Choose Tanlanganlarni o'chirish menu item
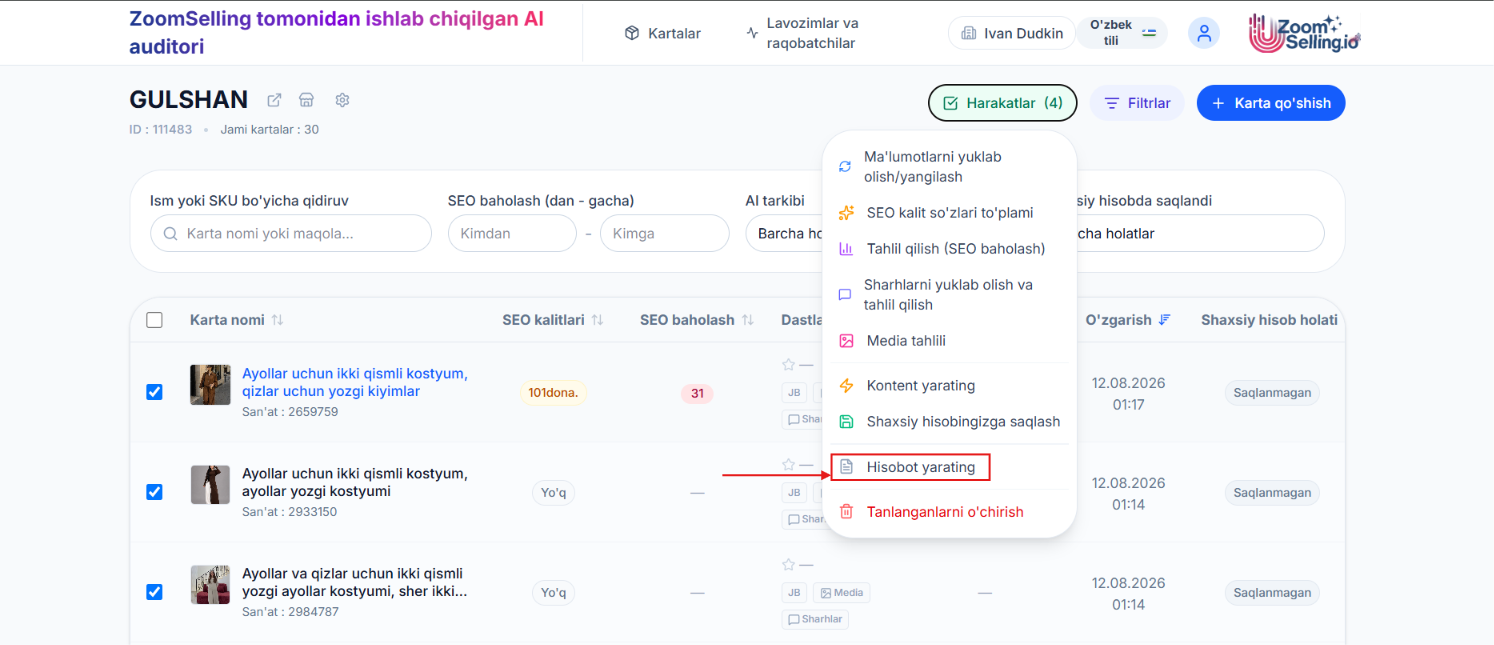The height and width of the screenshot is (645, 1494). pyautogui.click(x=949, y=512)
